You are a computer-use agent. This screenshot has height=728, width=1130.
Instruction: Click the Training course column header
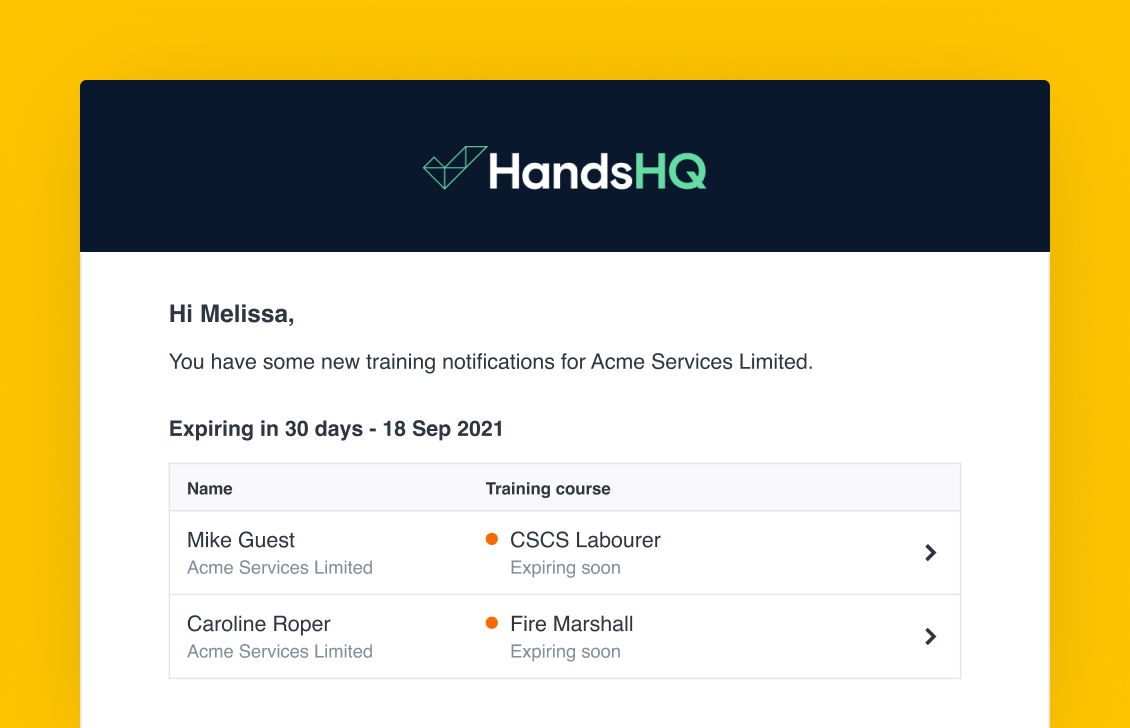(548, 489)
